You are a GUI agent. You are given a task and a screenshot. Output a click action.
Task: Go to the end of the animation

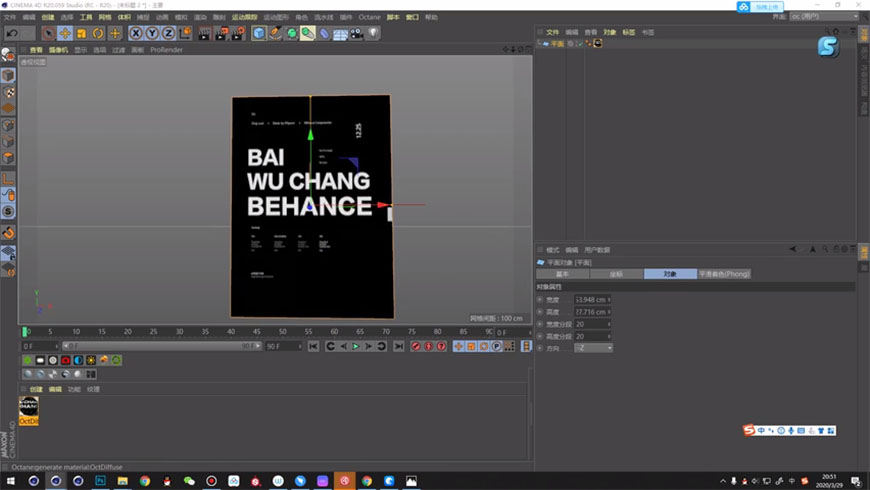pyautogui.click(x=398, y=346)
